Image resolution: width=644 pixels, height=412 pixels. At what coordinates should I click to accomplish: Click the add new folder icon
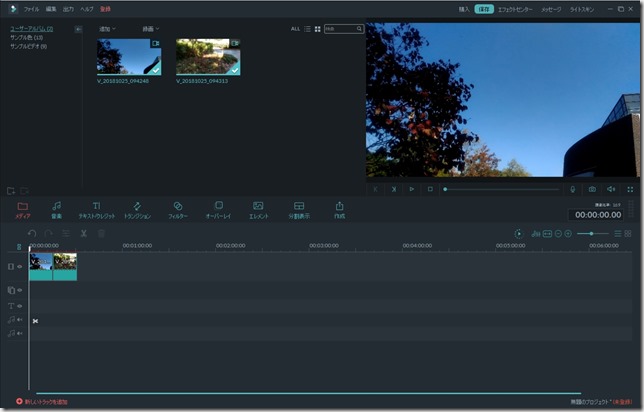click(11, 191)
